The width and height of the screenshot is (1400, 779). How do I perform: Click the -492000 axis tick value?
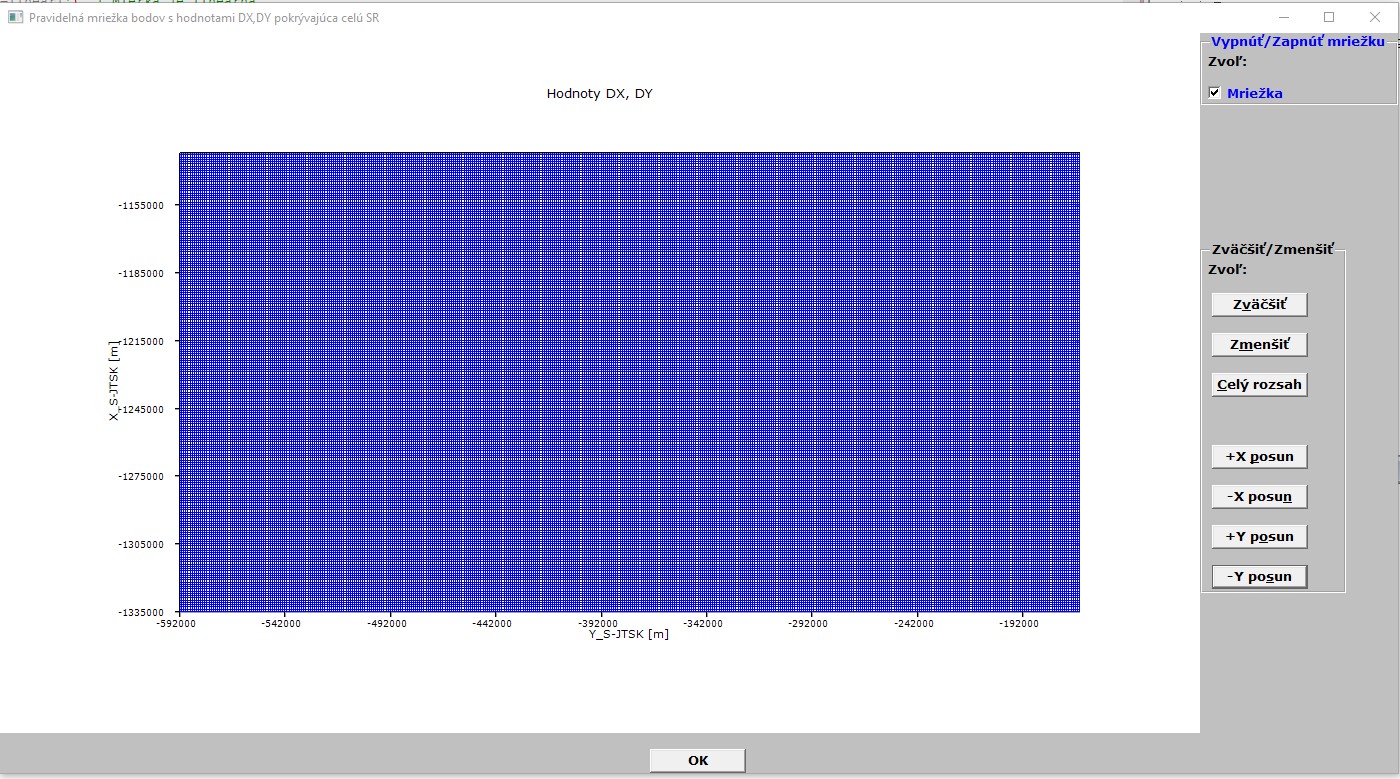click(387, 623)
